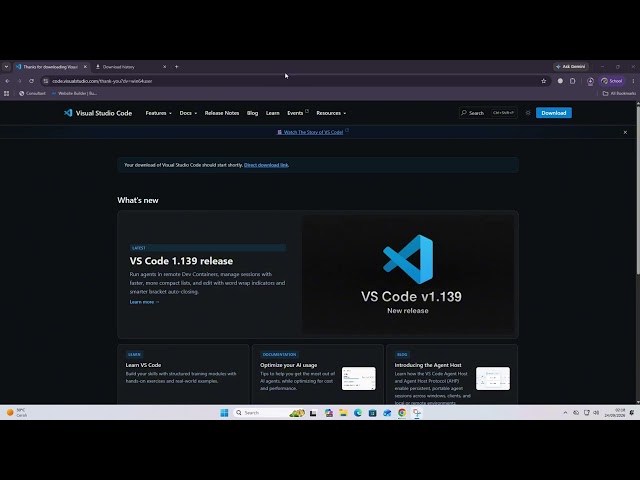Open the site information icon in address bar
Viewport: 640px width, 480px height.
pyautogui.click(x=46, y=81)
